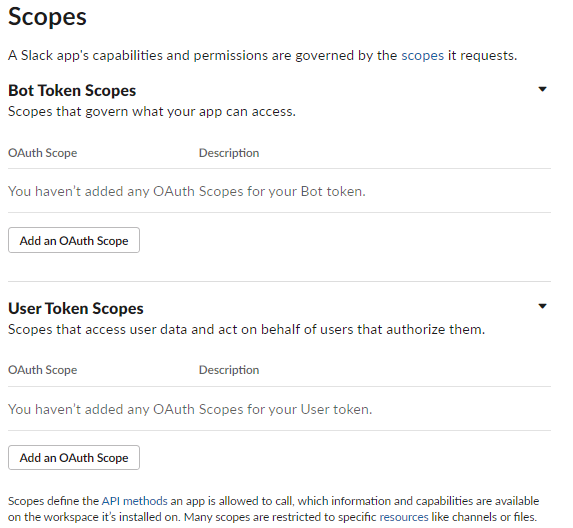
Task: Select the OAuth Scope column header under User Token Scopes
Action: tap(42, 370)
